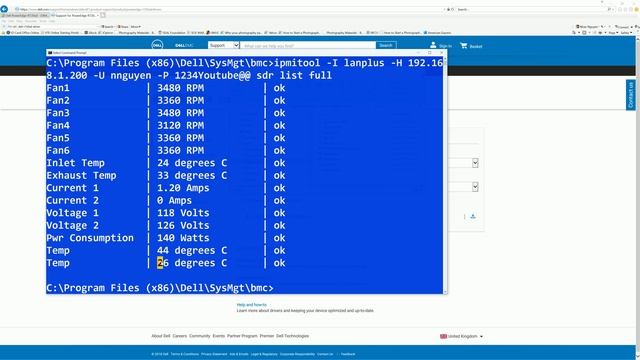The width and height of the screenshot is (640, 360).
Task: Click the highlighted '26 degrees C' Temp reading
Action: click(192, 263)
